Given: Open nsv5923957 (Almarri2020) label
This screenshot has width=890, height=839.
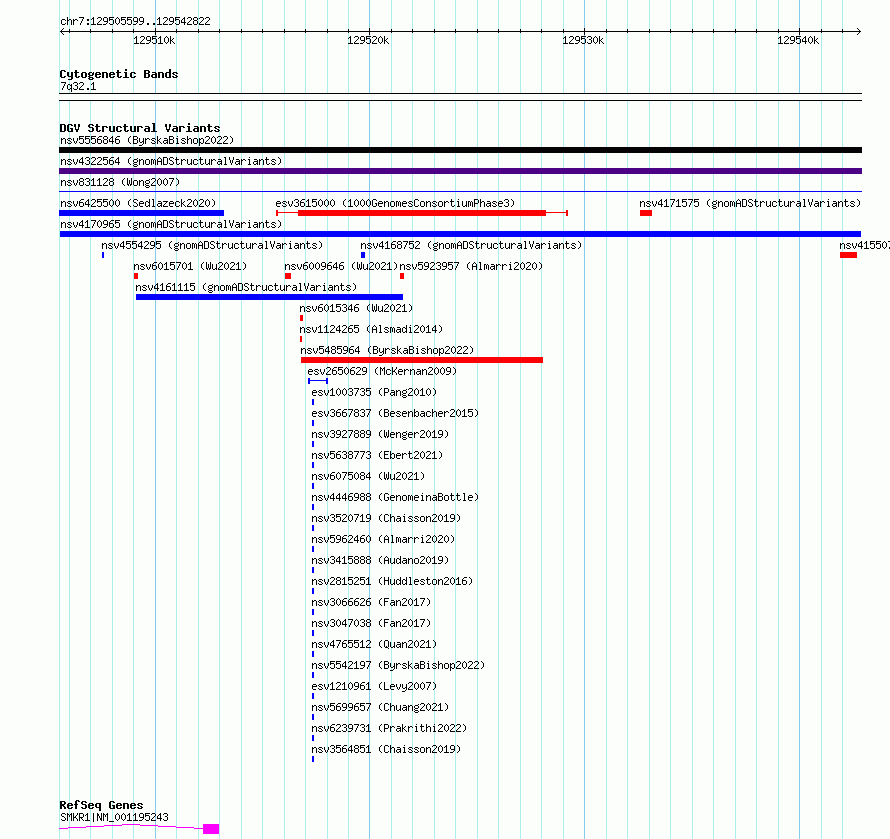Looking at the screenshot, I should tap(471, 266).
